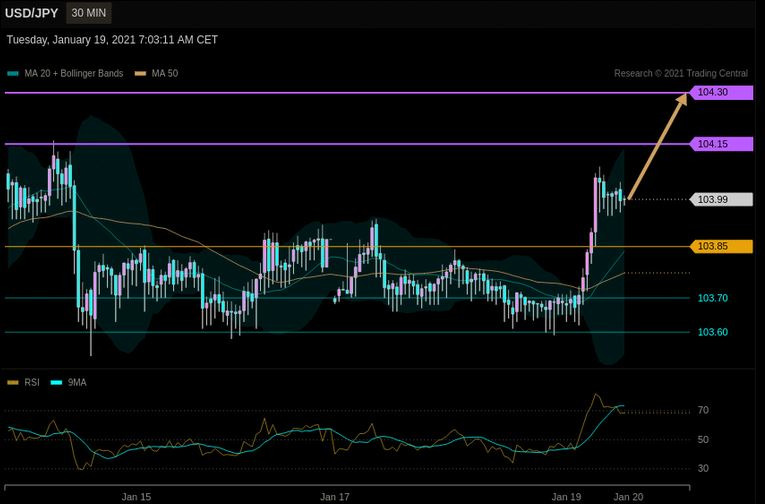
Task: Click the teal MA 20 legend swatch
Action: pyautogui.click(x=13, y=74)
